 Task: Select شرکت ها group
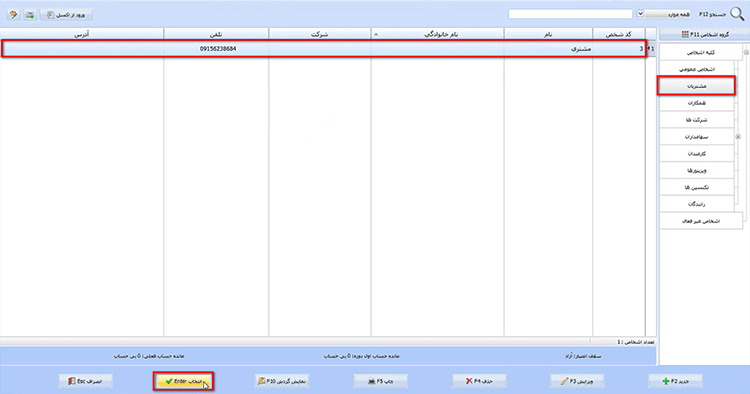697,120
